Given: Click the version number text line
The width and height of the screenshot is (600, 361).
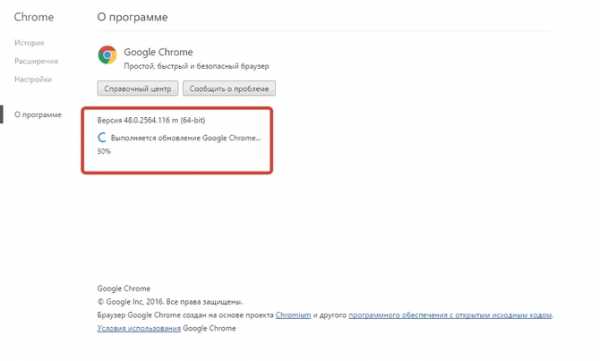Looking at the screenshot, I should [x=151, y=120].
